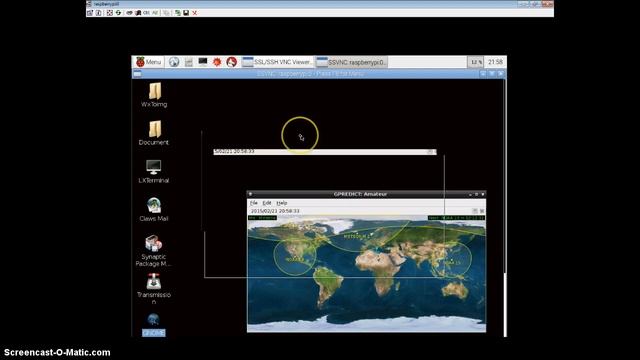Select the satellite footprint over North America

(295, 257)
